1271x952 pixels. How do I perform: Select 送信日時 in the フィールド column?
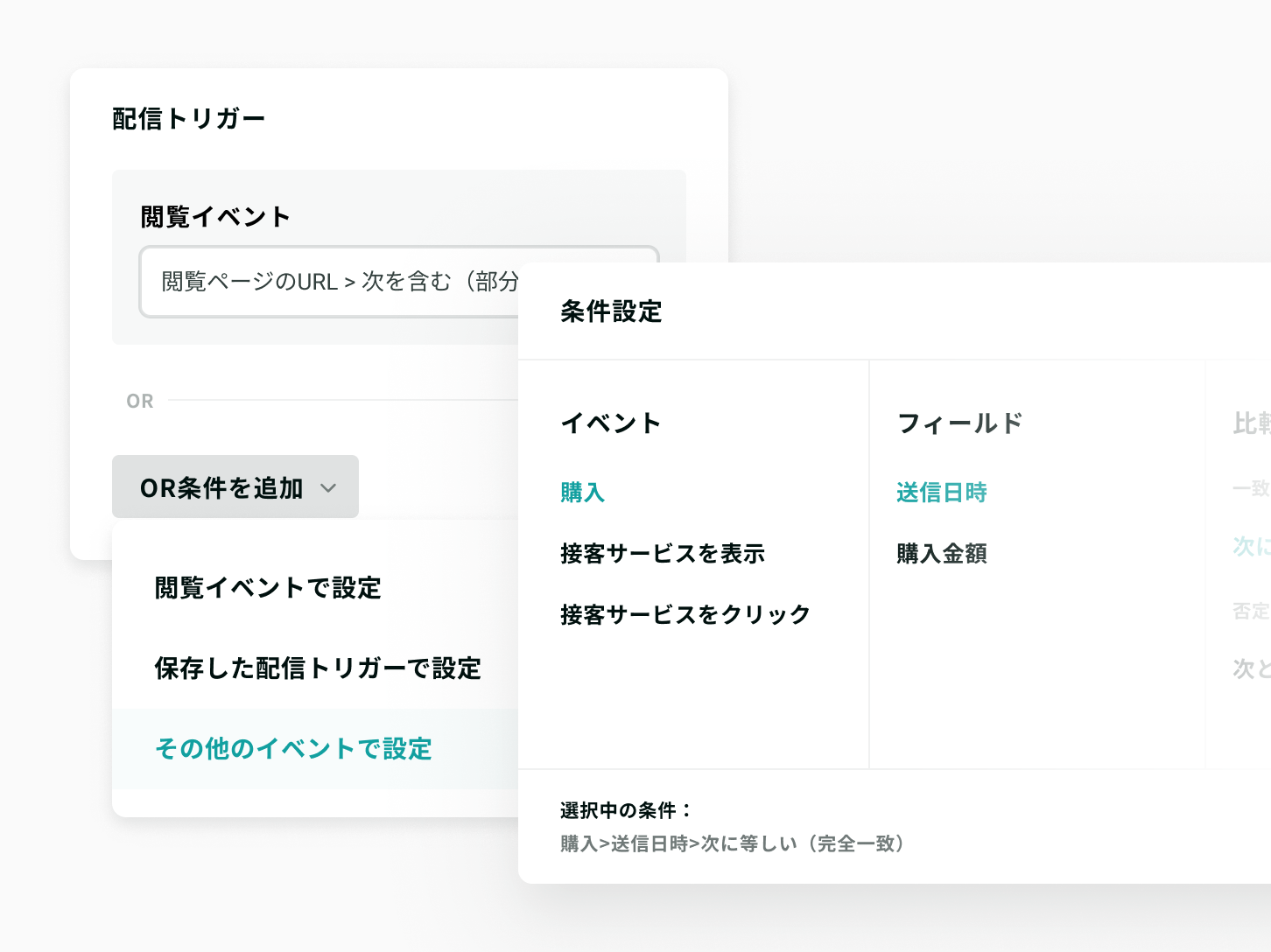pos(942,493)
